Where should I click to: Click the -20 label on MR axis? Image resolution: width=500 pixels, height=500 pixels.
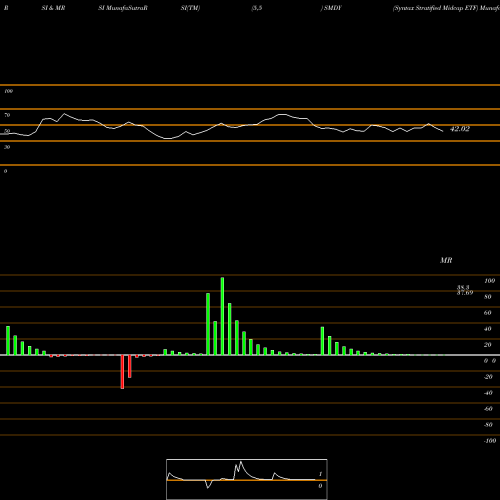pos(488,377)
